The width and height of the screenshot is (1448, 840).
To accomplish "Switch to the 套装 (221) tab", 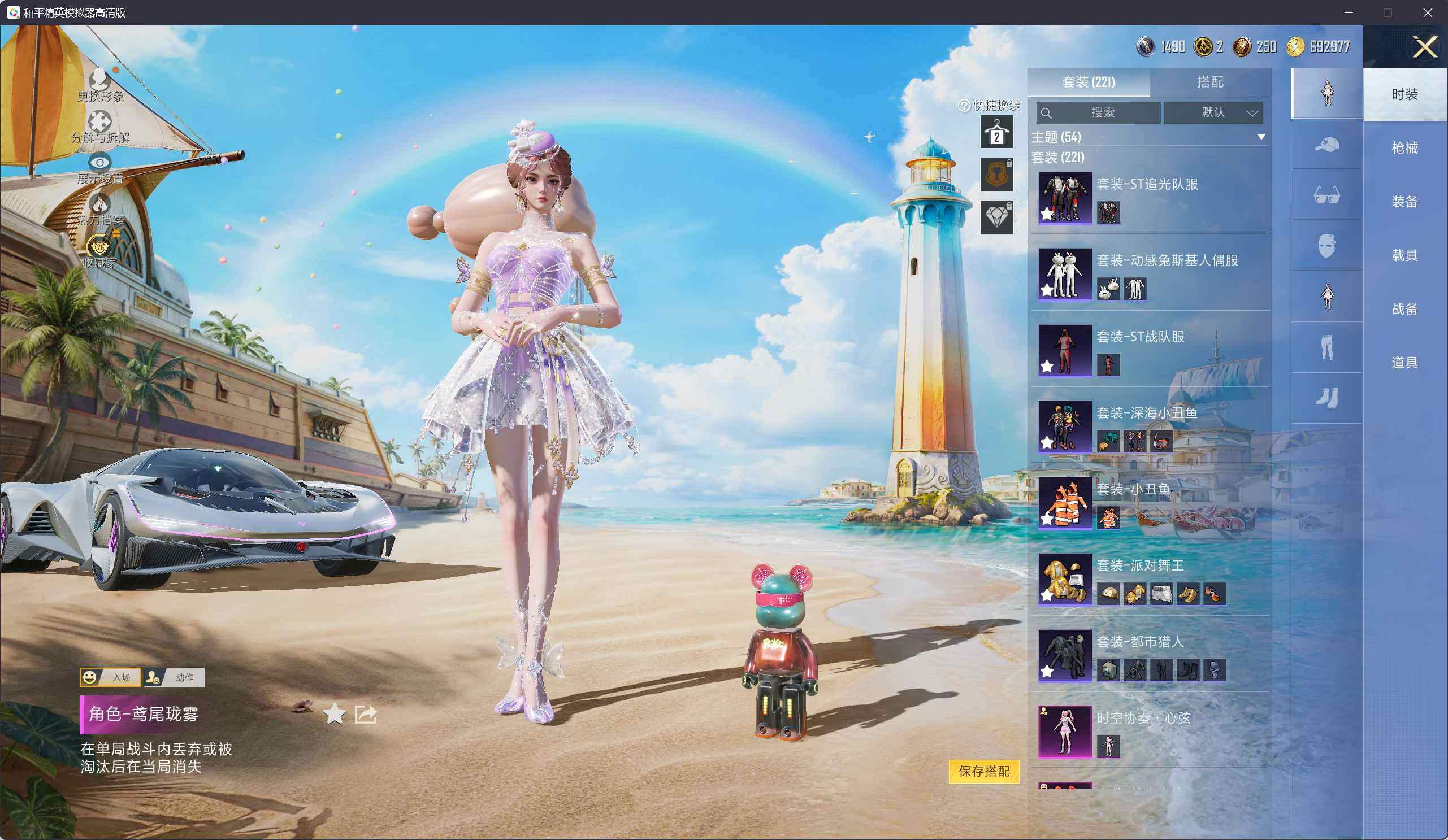I will (1089, 82).
